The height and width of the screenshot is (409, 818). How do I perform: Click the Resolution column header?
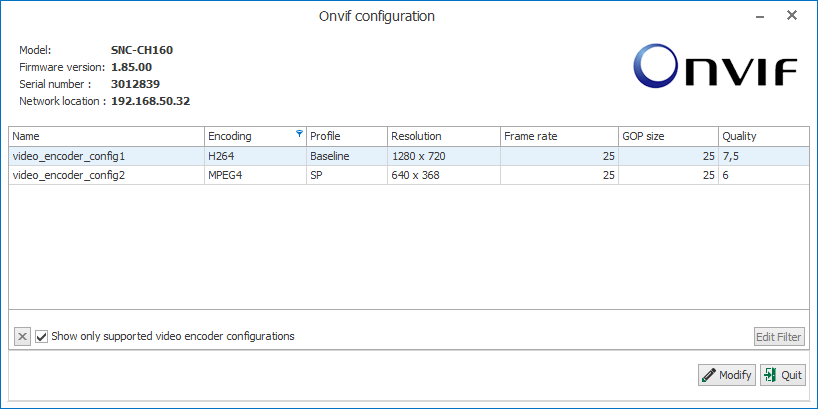444,136
